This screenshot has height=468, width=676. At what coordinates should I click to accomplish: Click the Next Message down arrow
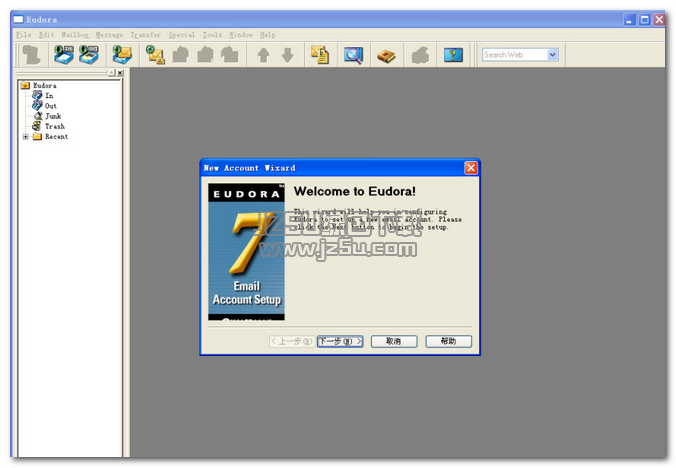pos(288,55)
